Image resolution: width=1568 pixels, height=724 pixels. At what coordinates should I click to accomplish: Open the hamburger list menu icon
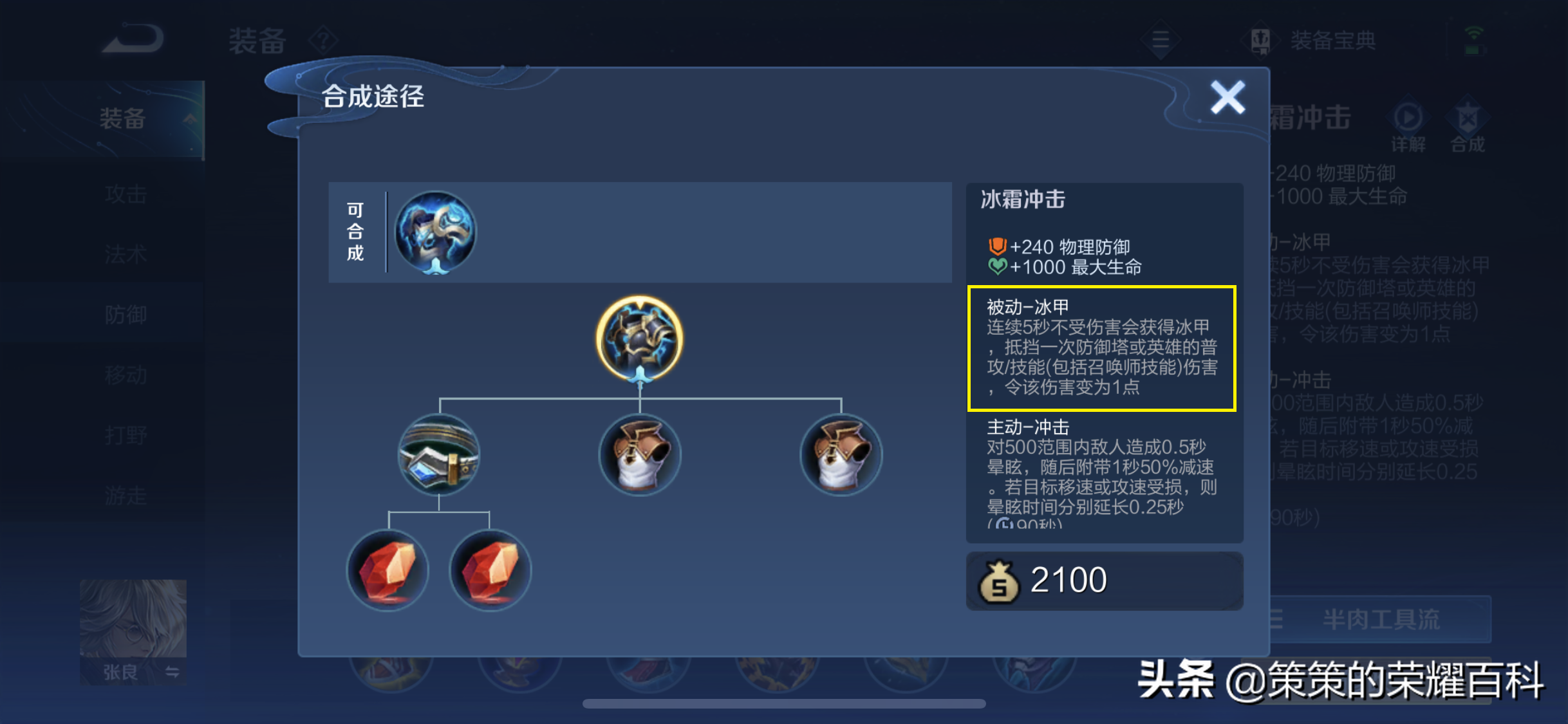pyautogui.click(x=1161, y=40)
